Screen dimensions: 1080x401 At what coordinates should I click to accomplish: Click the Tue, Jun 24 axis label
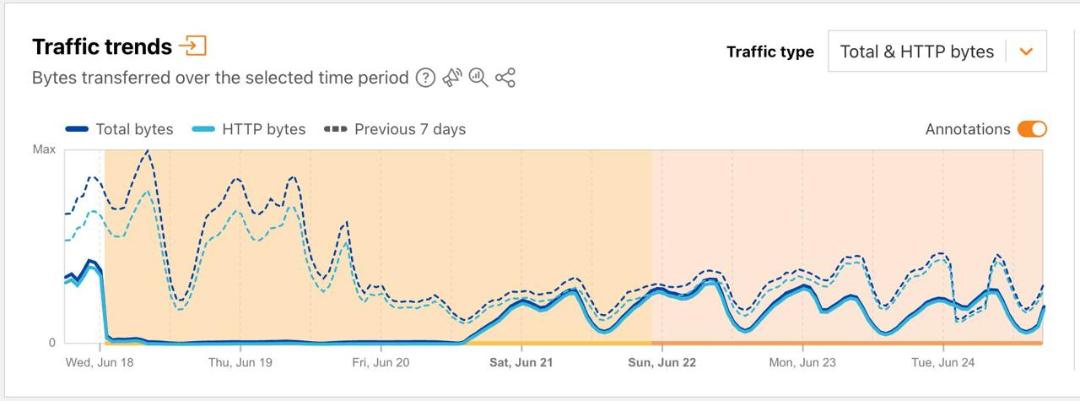tap(943, 362)
